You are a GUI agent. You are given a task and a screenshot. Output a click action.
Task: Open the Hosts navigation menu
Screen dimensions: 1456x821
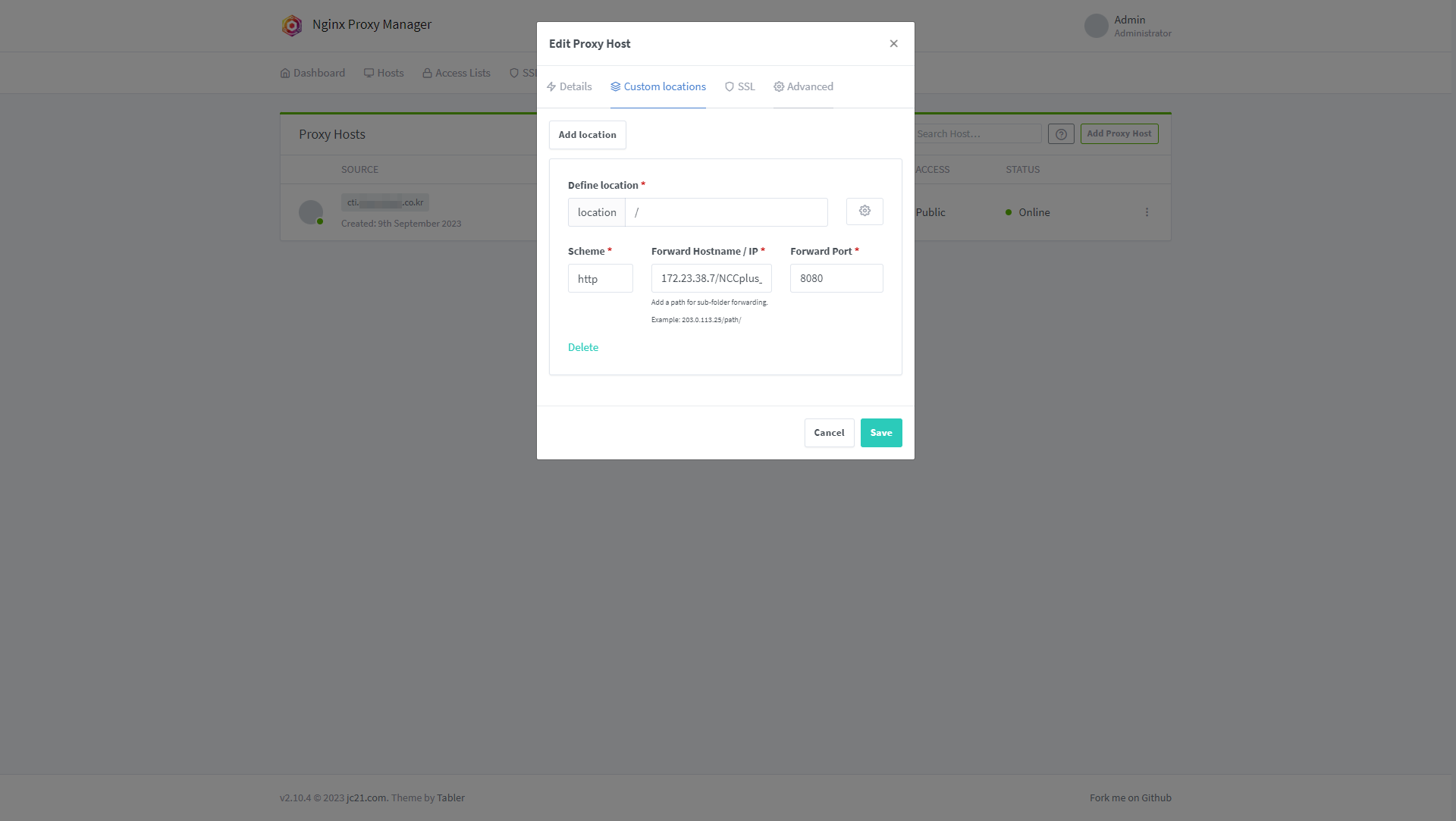(384, 74)
